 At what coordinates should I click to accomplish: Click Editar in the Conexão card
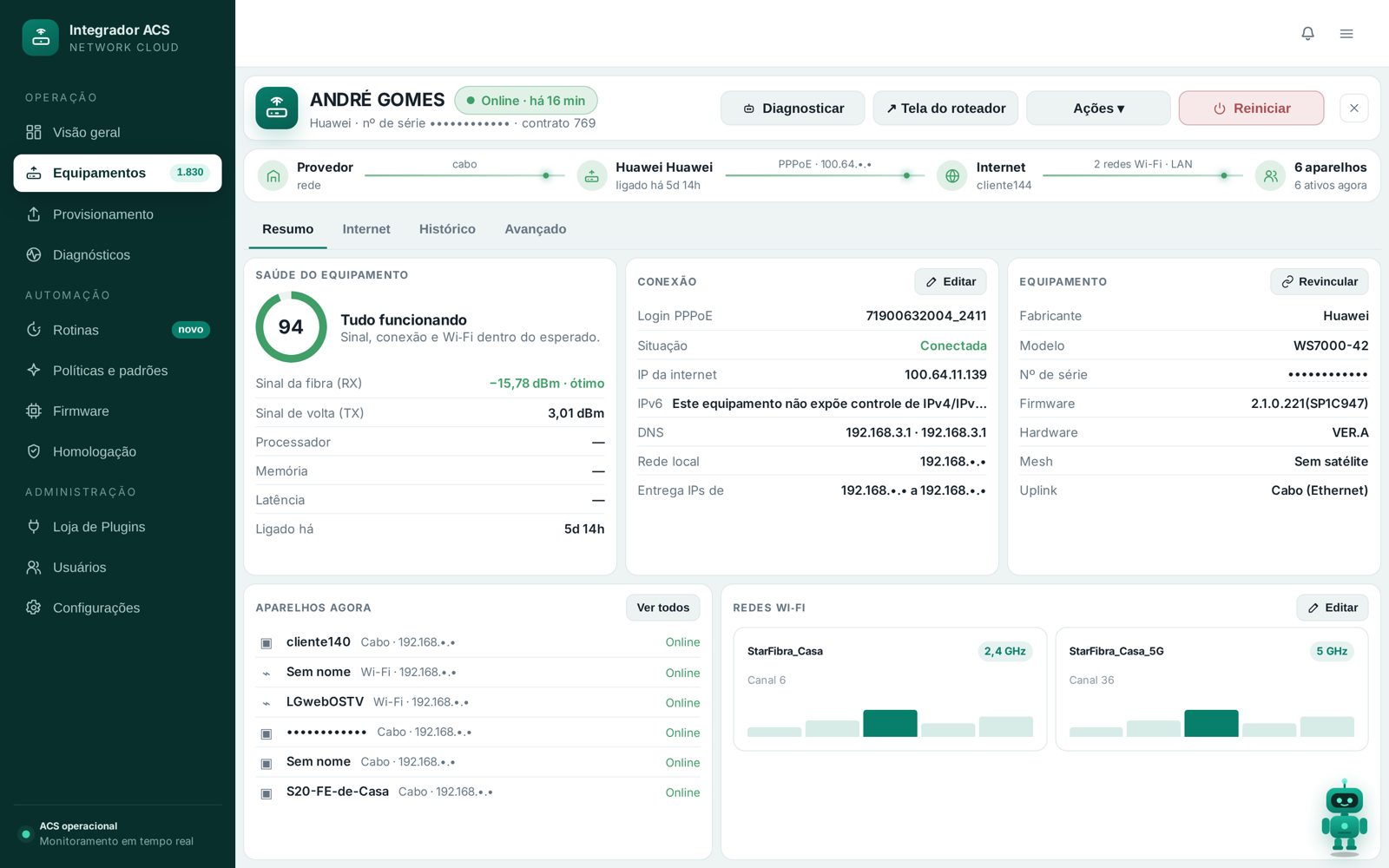pyautogui.click(x=951, y=281)
